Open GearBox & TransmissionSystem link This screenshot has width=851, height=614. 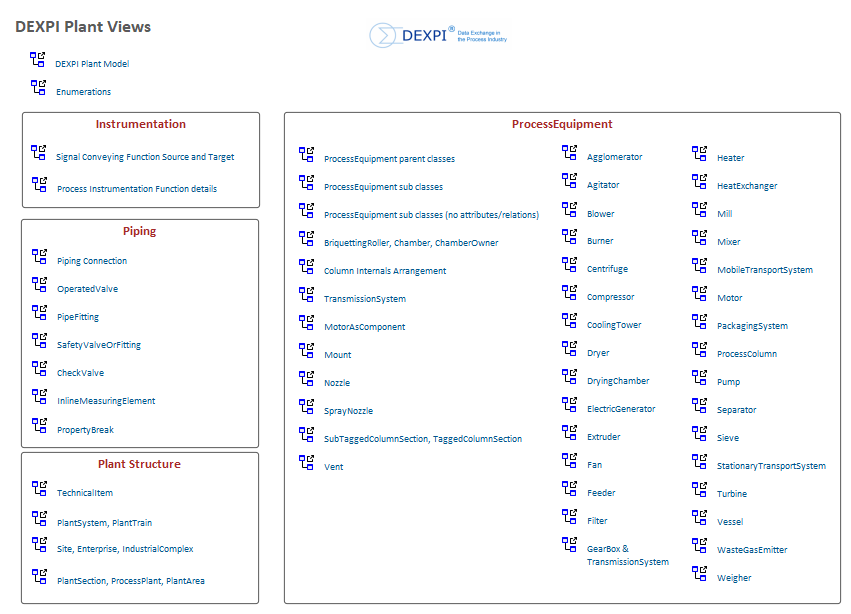(x=627, y=555)
